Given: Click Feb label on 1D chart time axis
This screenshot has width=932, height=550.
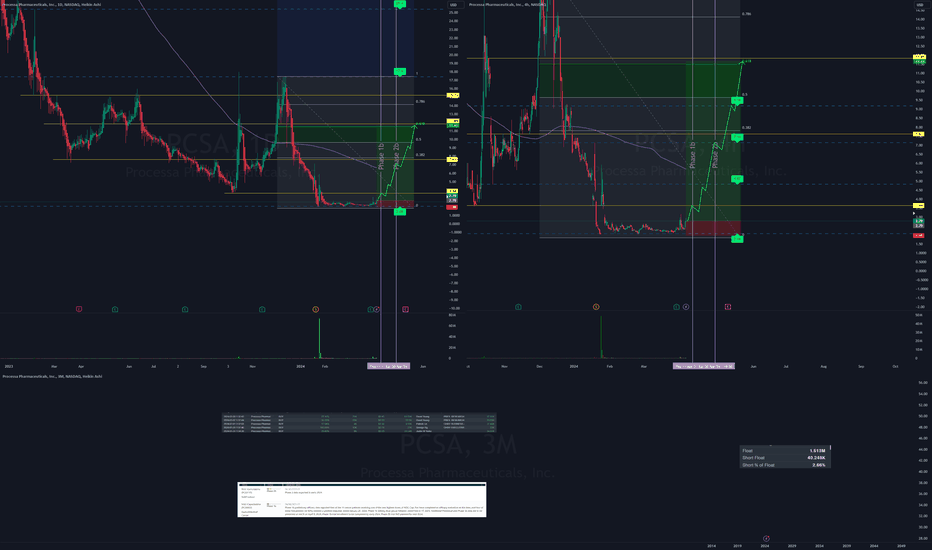Looking at the screenshot, I should [325, 366].
